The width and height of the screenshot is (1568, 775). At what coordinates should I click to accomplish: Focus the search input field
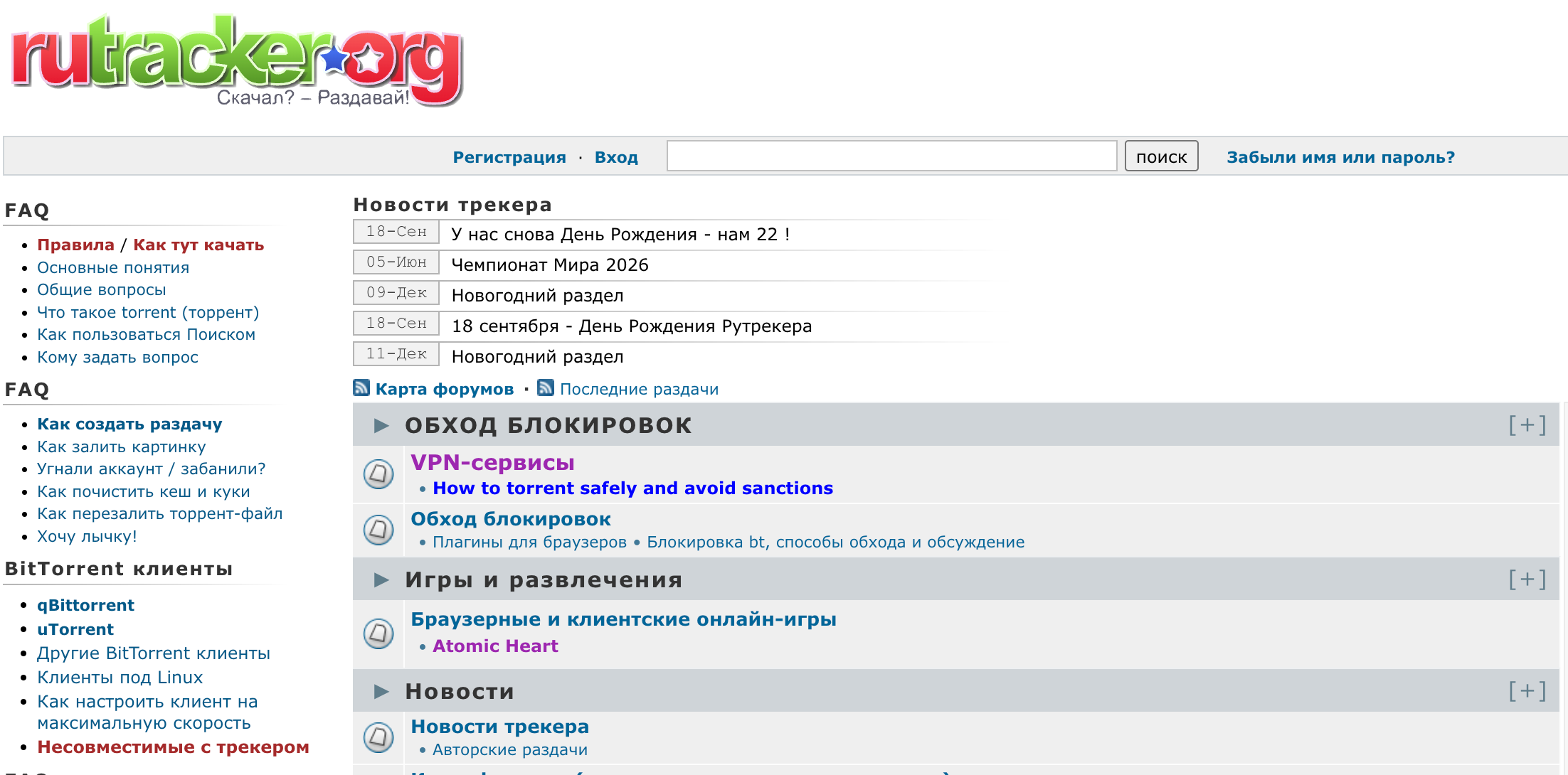point(891,156)
